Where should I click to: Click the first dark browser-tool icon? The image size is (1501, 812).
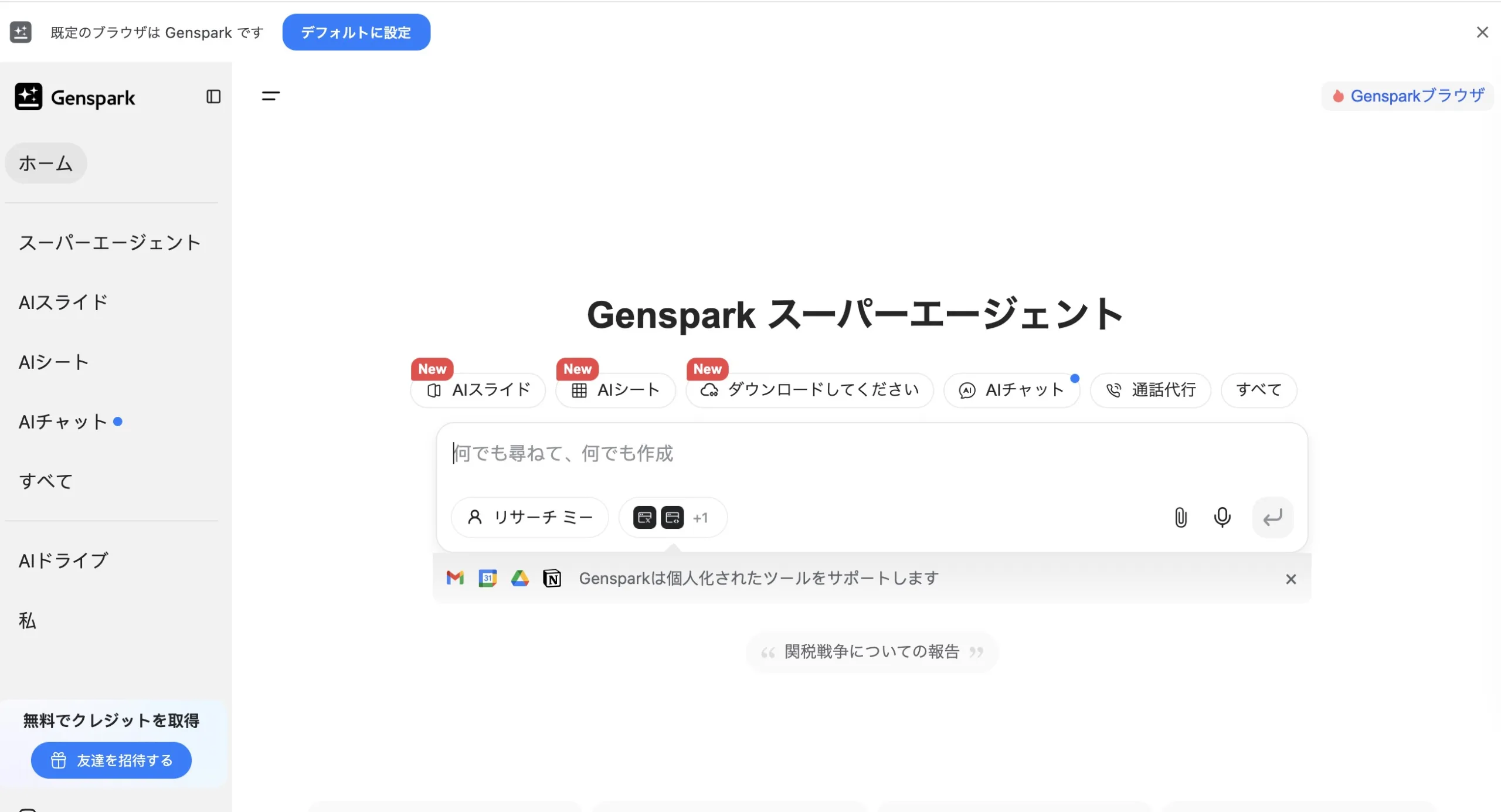[645, 518]
